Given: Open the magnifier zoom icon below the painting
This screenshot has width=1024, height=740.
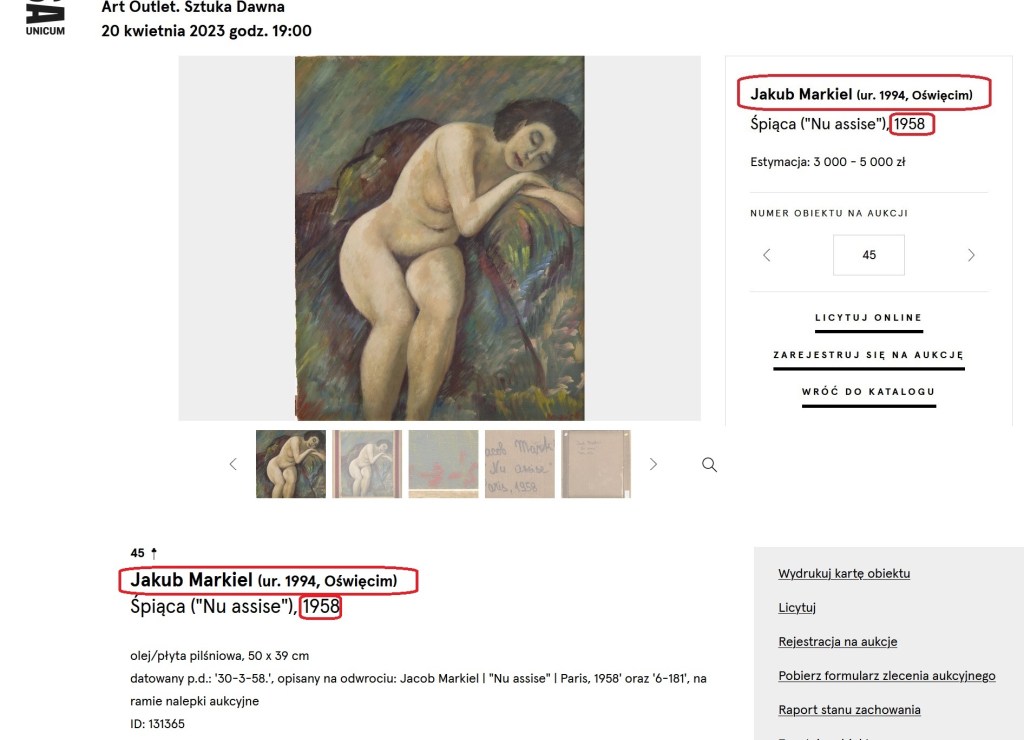Looking at the screenshot, I should point(709,464).
